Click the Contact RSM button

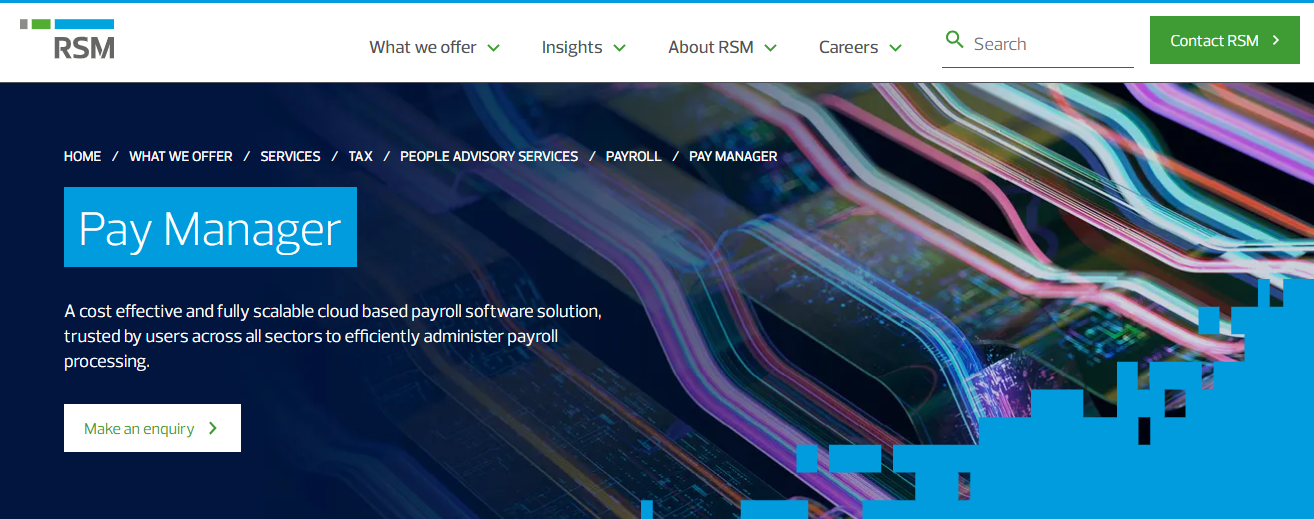pyautogui.click(x=1225, y=40)
